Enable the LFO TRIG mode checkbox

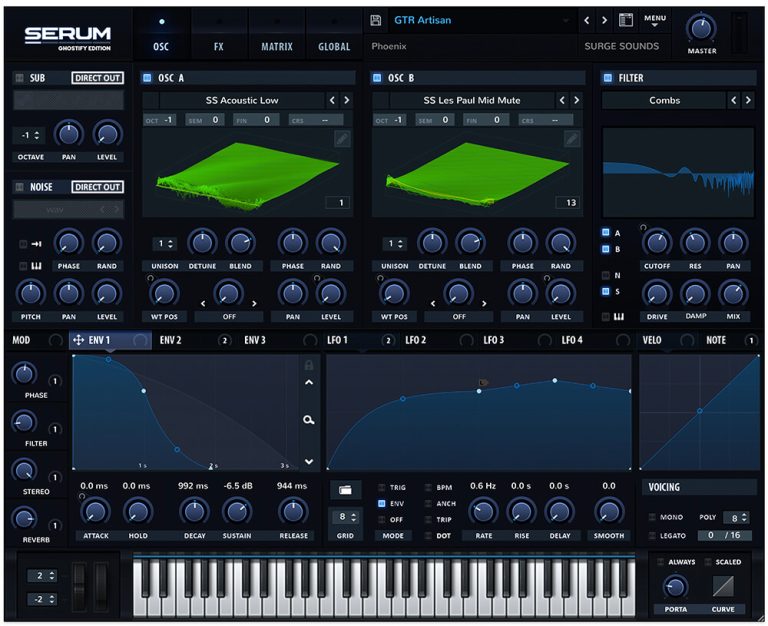click(x=382, y=487)
